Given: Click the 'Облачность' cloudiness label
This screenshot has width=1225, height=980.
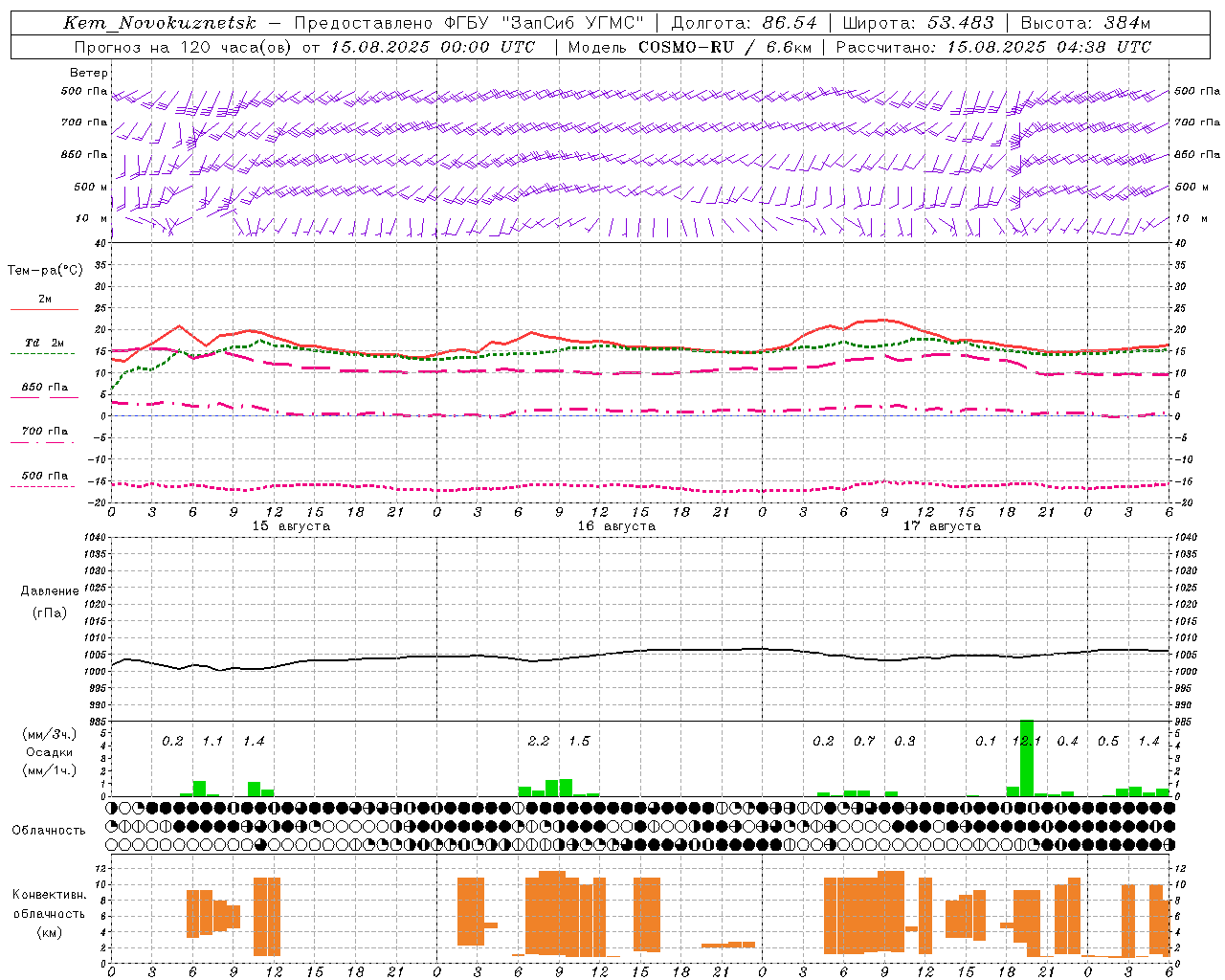Looking at the screenshot, I should (x=49, y=831).
